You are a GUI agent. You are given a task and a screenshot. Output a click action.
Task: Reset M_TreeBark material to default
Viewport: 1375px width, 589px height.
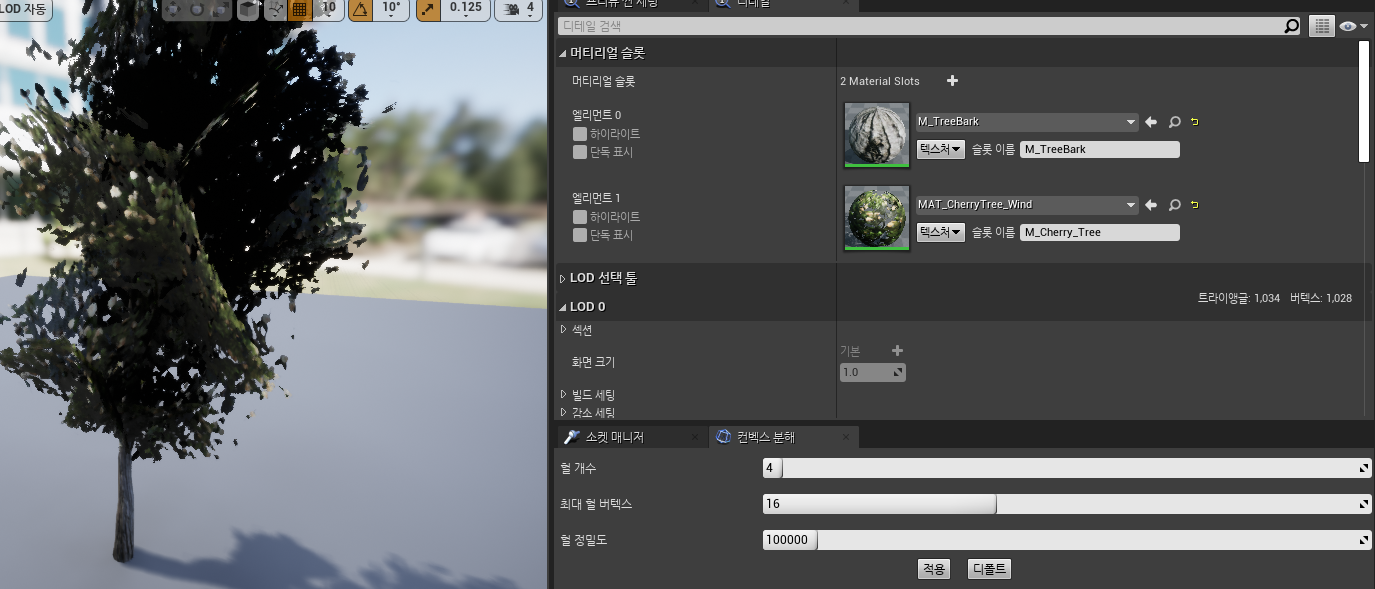pos(1195,122)
